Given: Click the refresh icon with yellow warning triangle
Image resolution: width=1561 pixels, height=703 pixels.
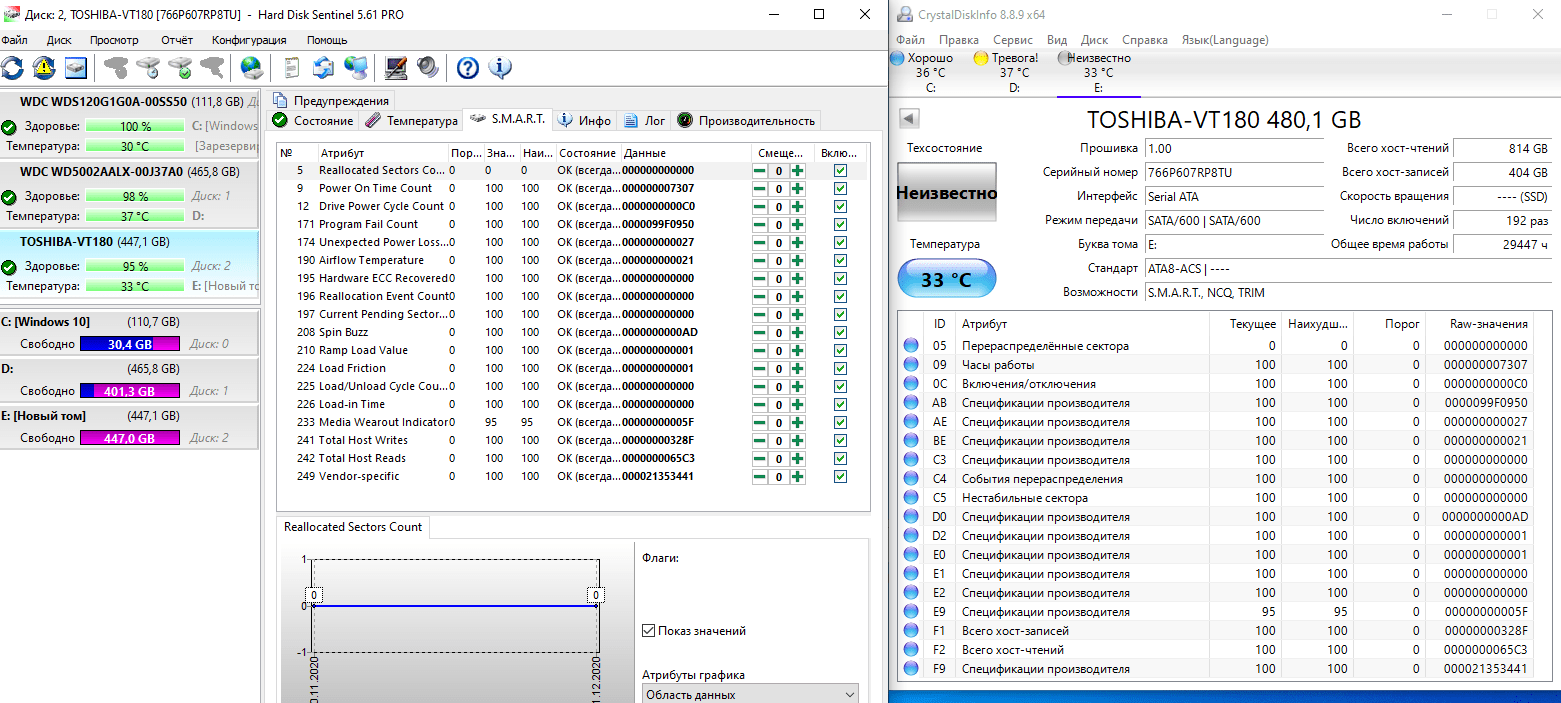Looking at the screenshot, I should tap(44, 68).
